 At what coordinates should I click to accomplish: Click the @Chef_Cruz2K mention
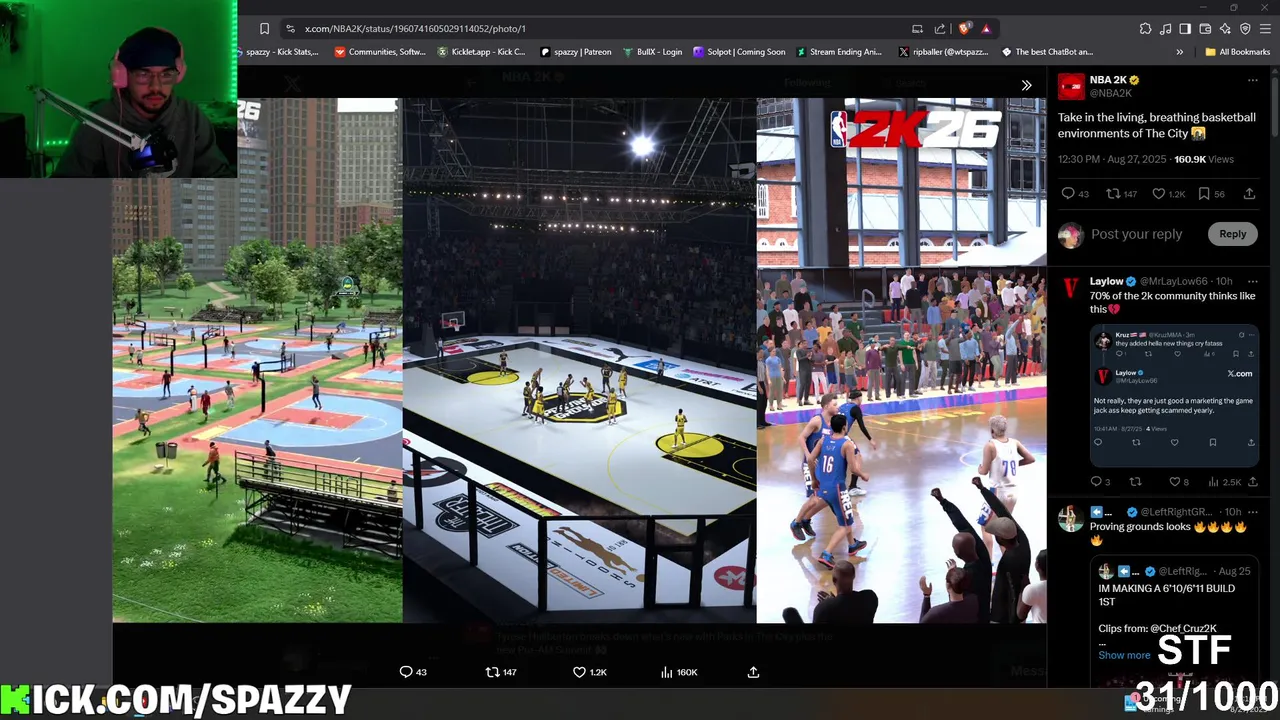[x=1184, y=628]
